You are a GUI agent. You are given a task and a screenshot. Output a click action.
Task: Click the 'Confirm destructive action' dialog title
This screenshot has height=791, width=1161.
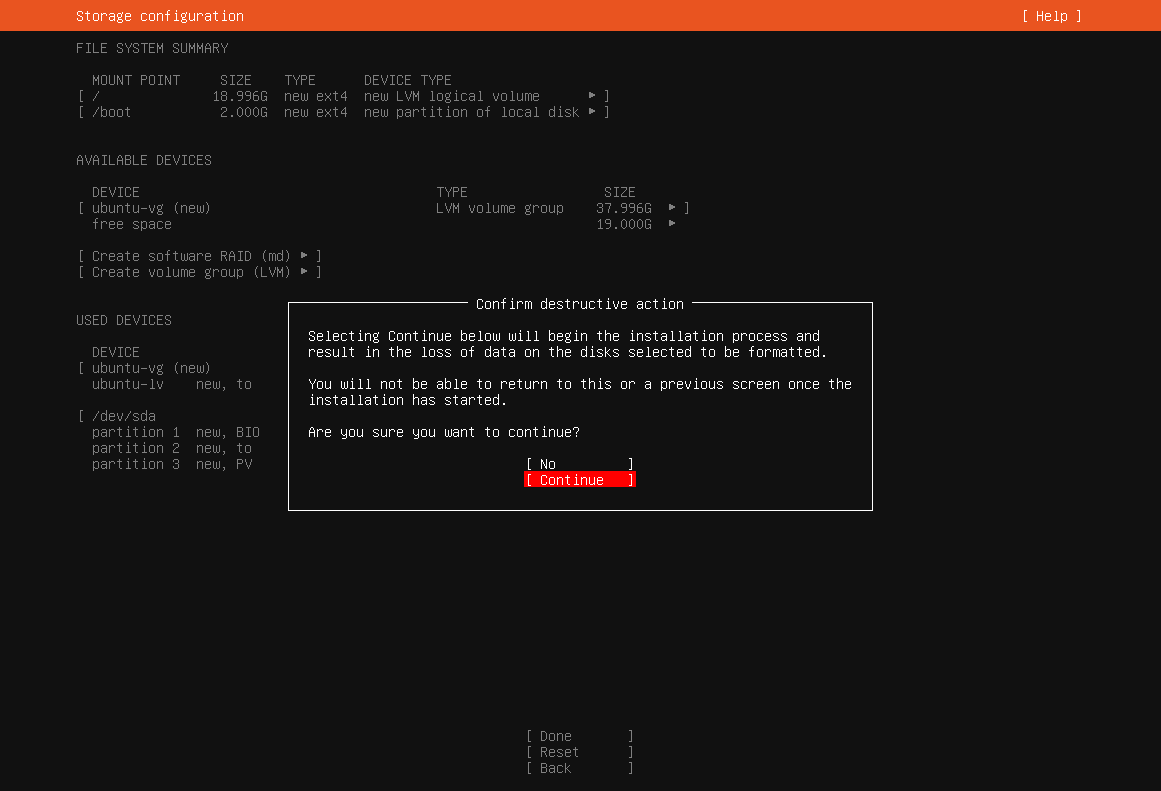[x=580, y=304]
